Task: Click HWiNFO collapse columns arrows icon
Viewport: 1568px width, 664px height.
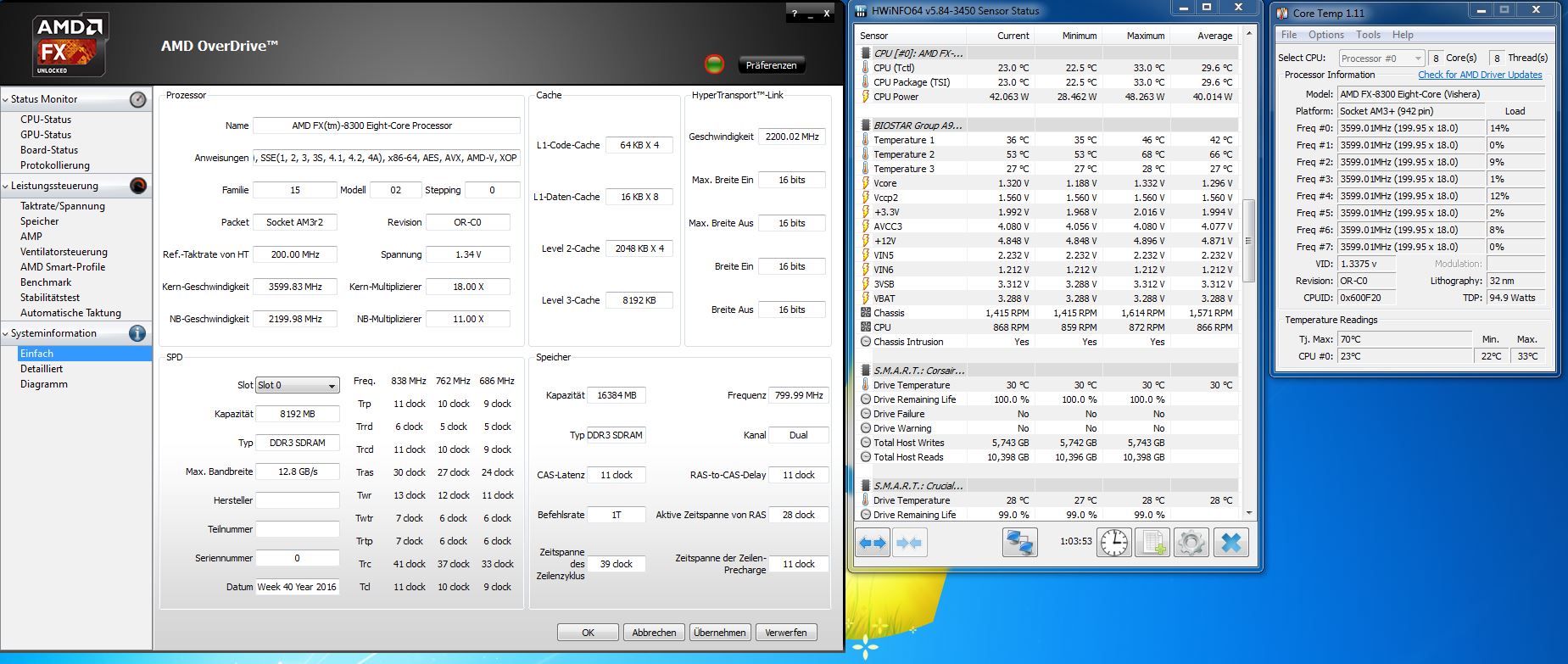Action: (x=909, y=543)
